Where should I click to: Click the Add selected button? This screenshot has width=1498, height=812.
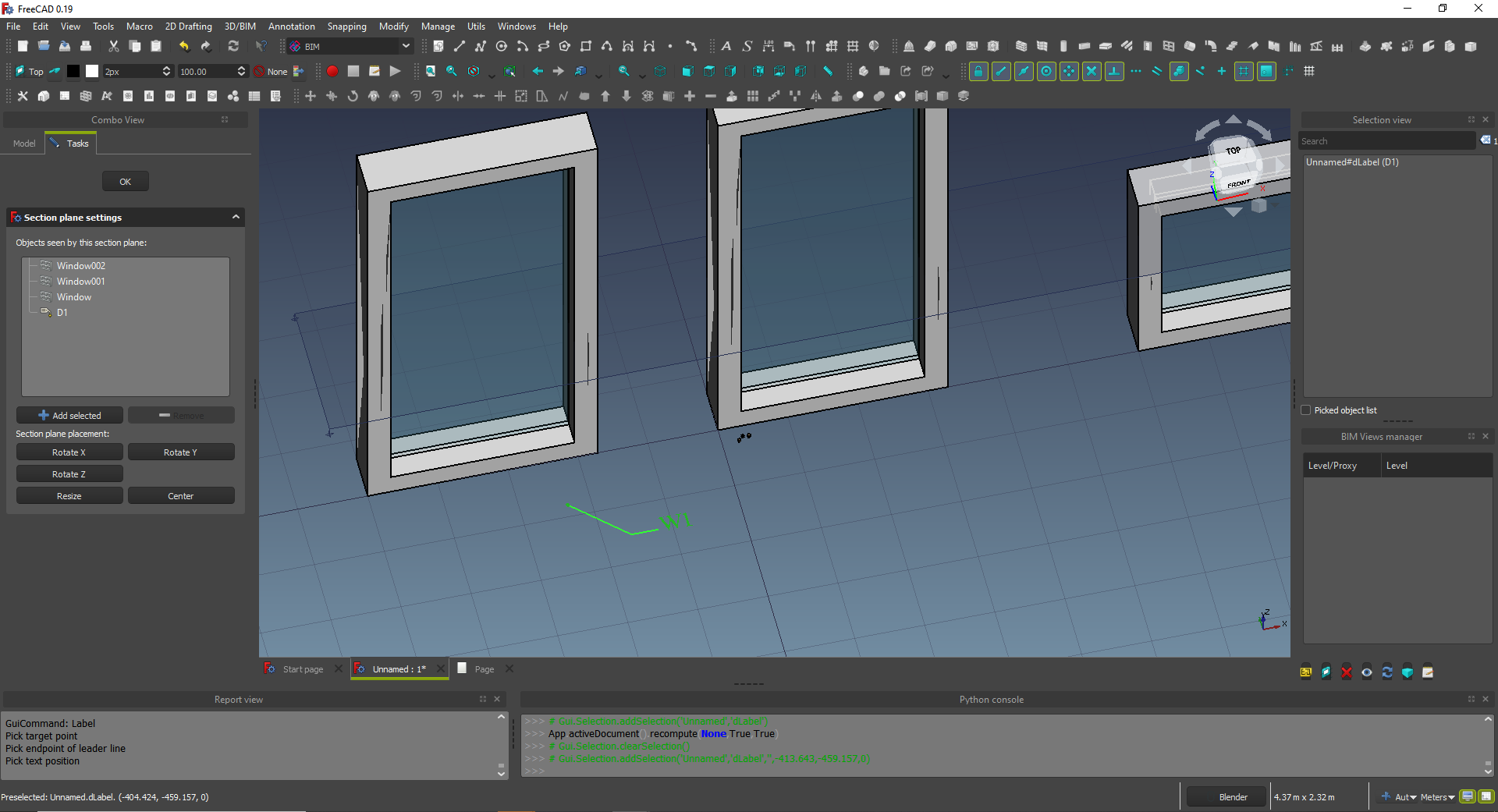click(69, 416)
